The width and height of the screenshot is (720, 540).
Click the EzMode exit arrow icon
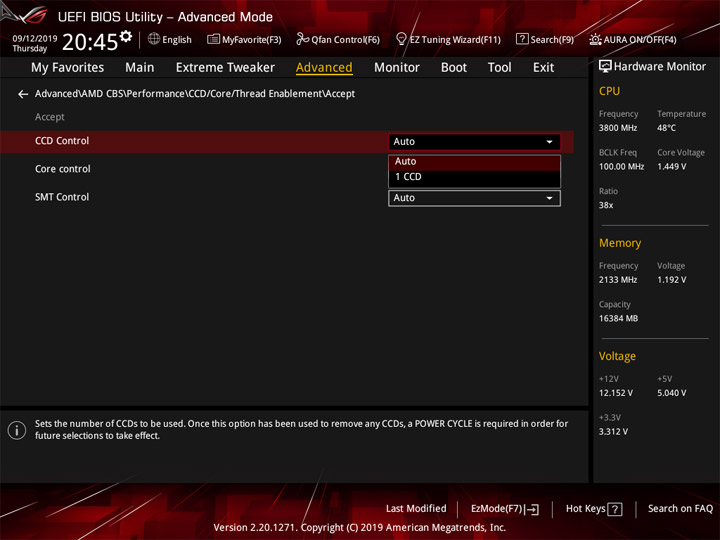pos(533,509)
